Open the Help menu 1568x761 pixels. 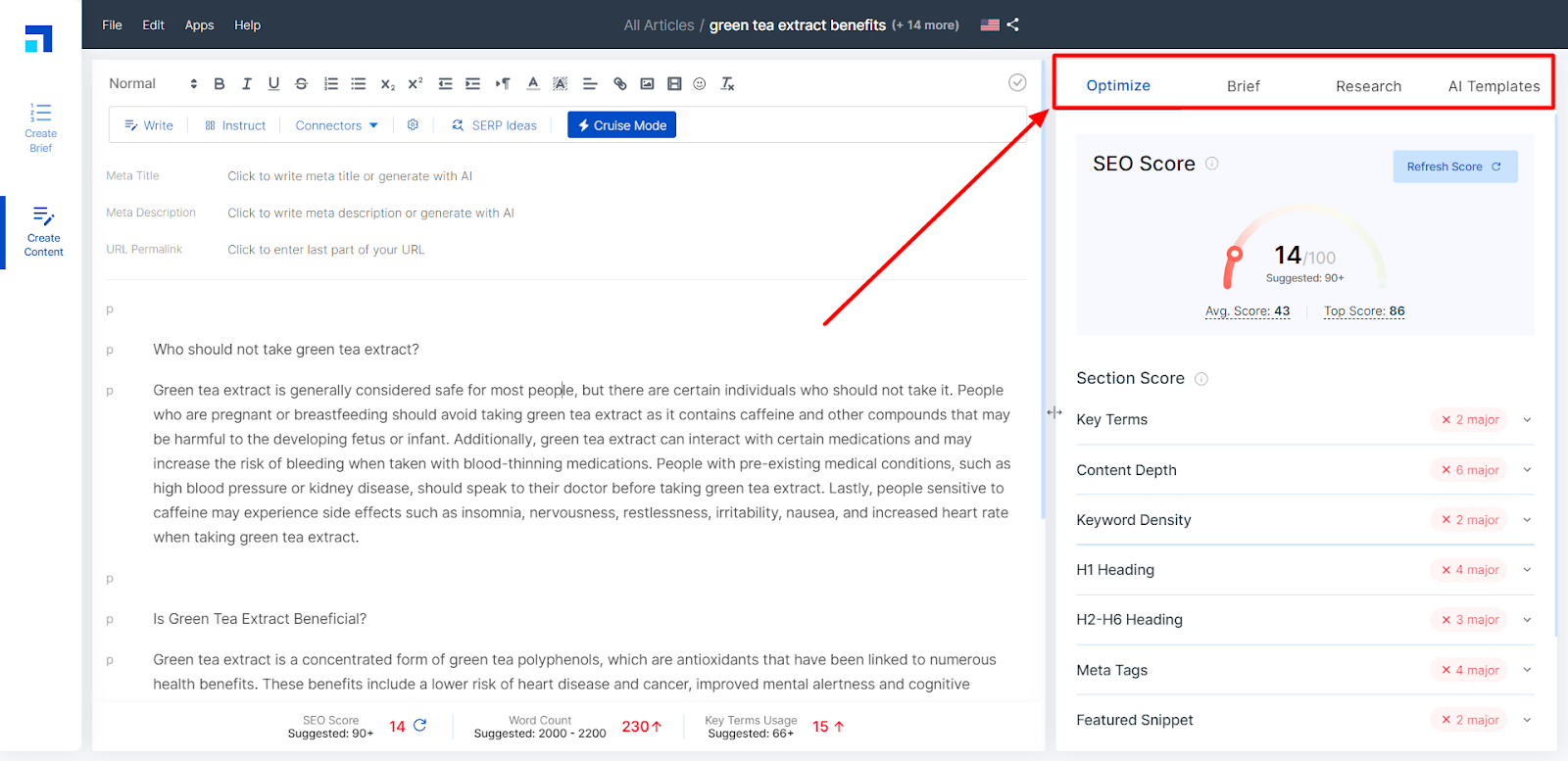(247, 25)
